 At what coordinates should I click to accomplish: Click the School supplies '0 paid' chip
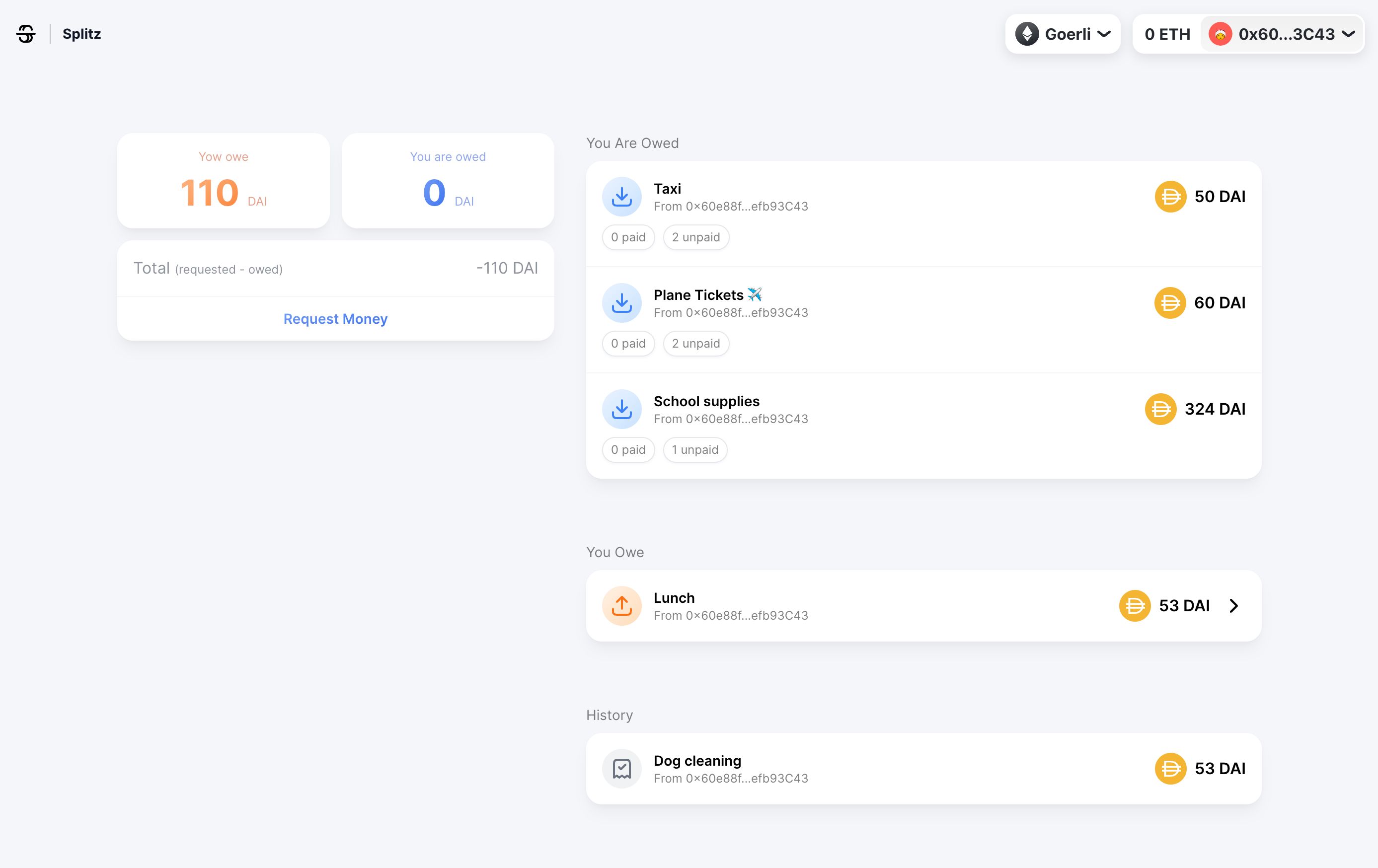[x=628, y=450]
